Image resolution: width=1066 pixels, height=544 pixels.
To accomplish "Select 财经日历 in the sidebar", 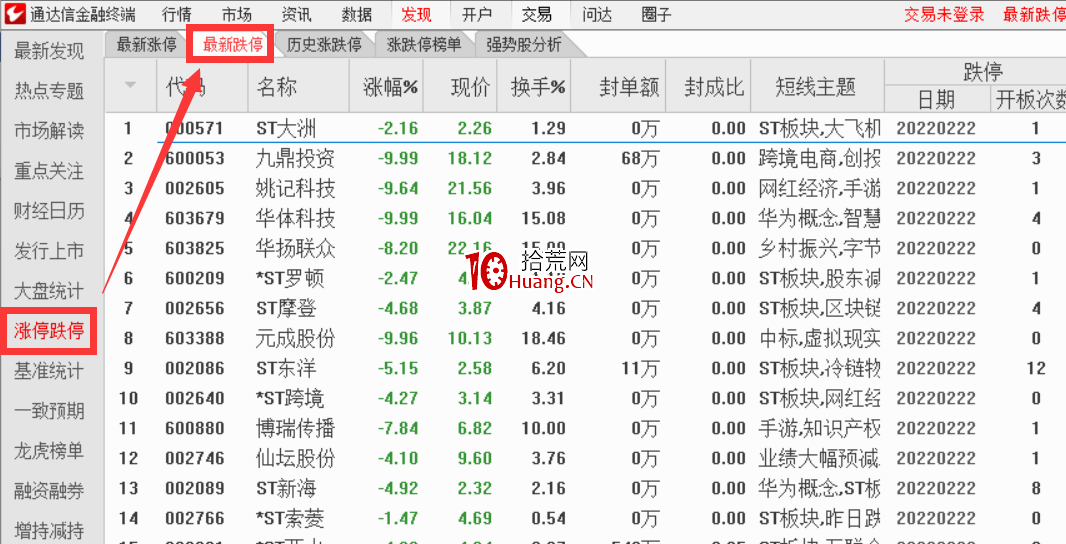I will click(x=49, y=211).
